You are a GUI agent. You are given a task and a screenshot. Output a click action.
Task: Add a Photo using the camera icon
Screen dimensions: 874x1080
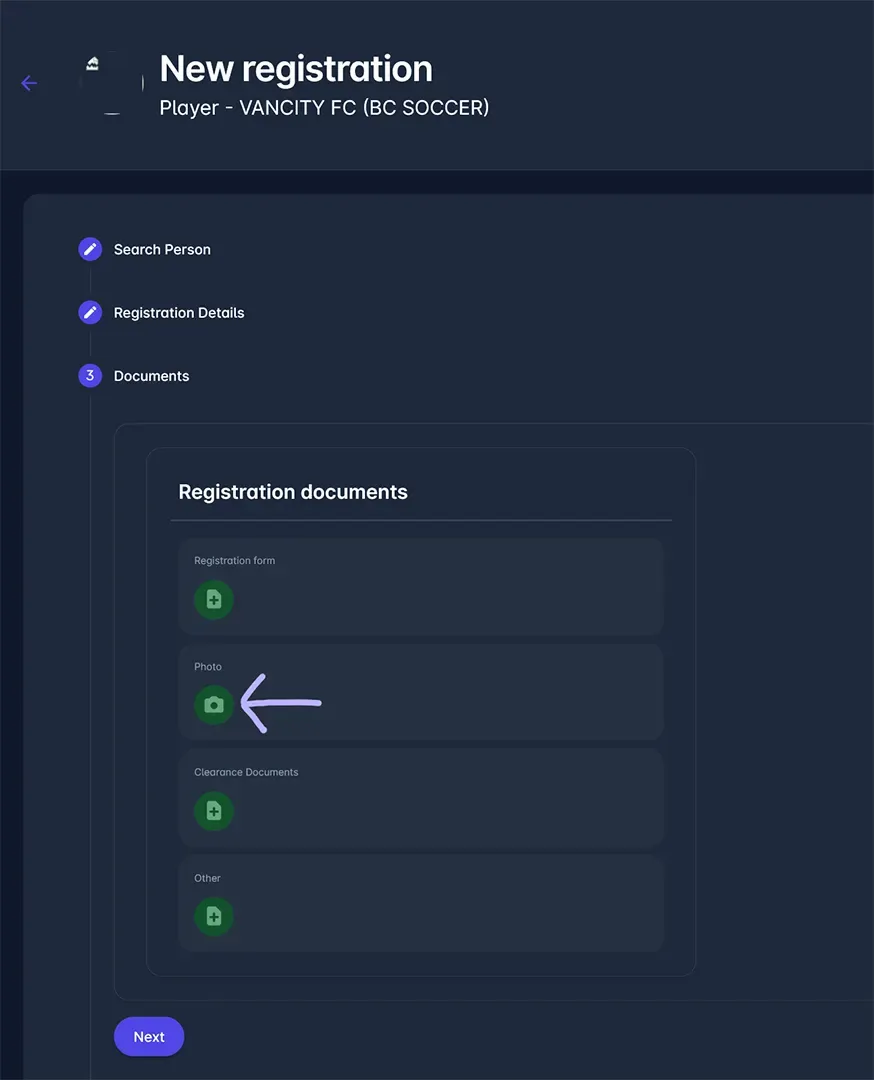point(213,705)
